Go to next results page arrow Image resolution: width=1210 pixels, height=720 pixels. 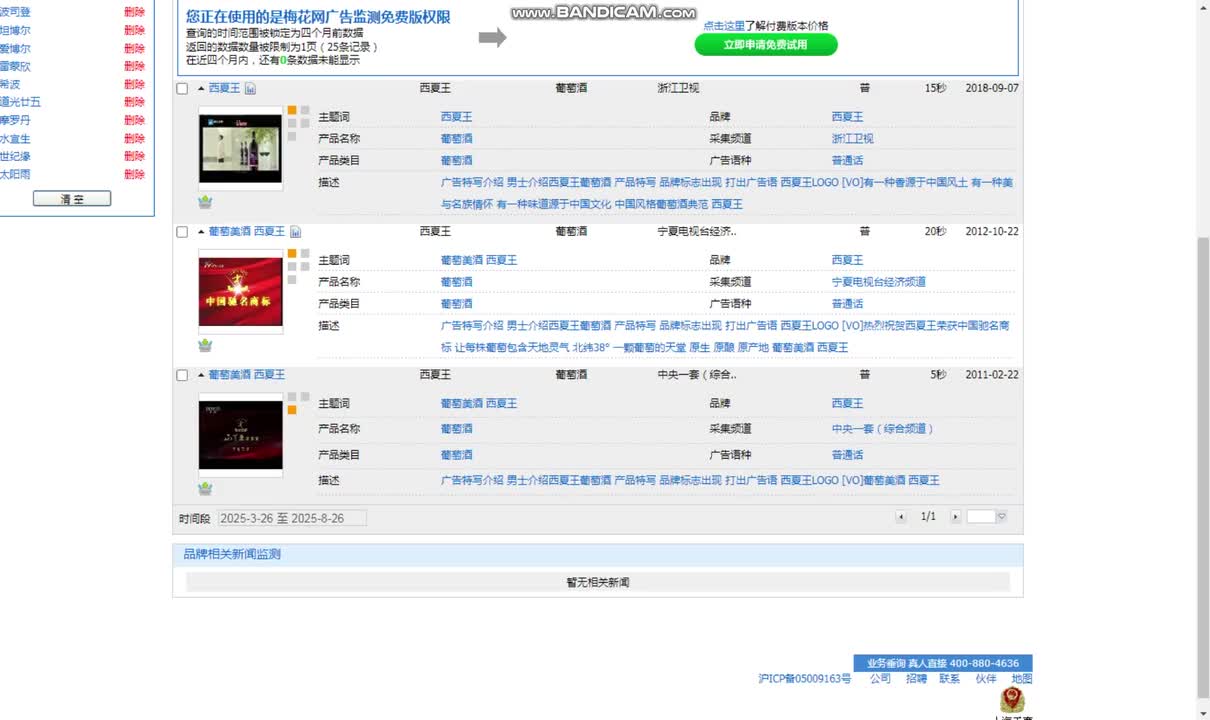coord(955,517)
